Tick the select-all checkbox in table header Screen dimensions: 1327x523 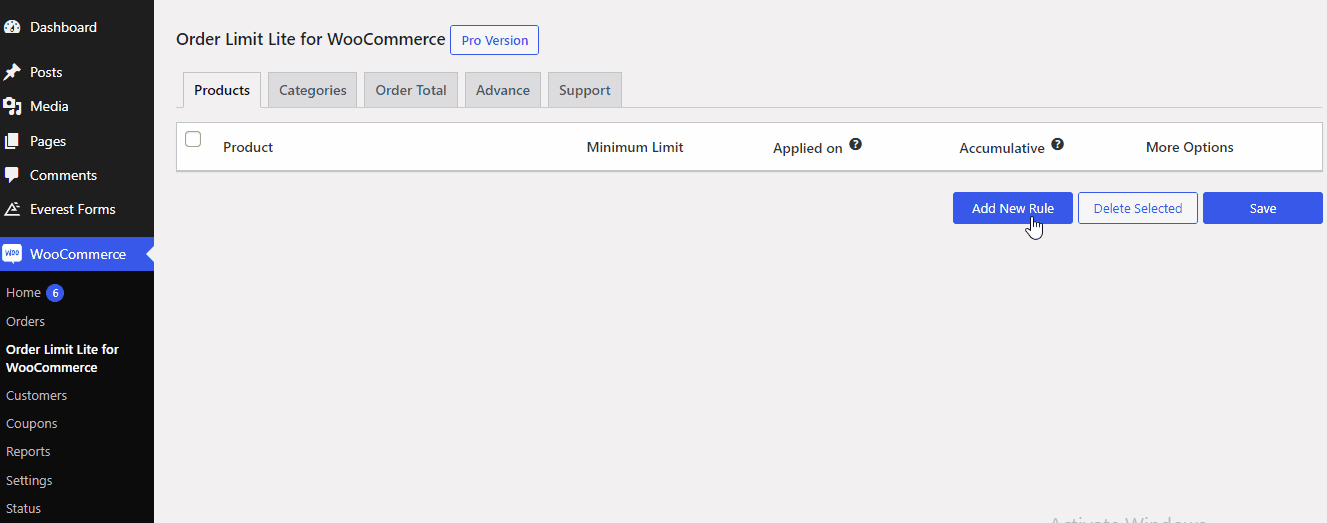[x=193, y=139]
